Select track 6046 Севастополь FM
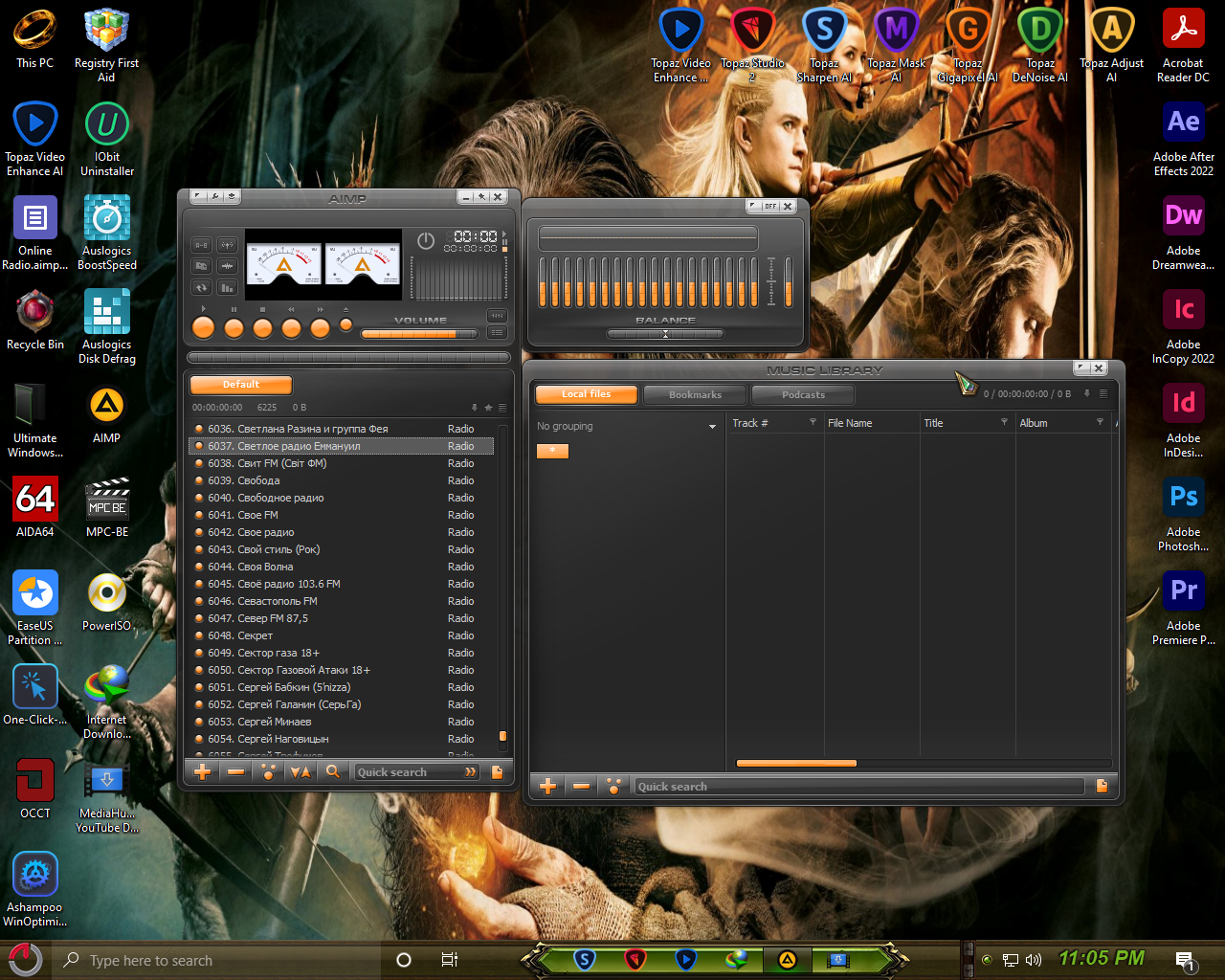This screenshot has width=1225, height=980. coord(342,601)
